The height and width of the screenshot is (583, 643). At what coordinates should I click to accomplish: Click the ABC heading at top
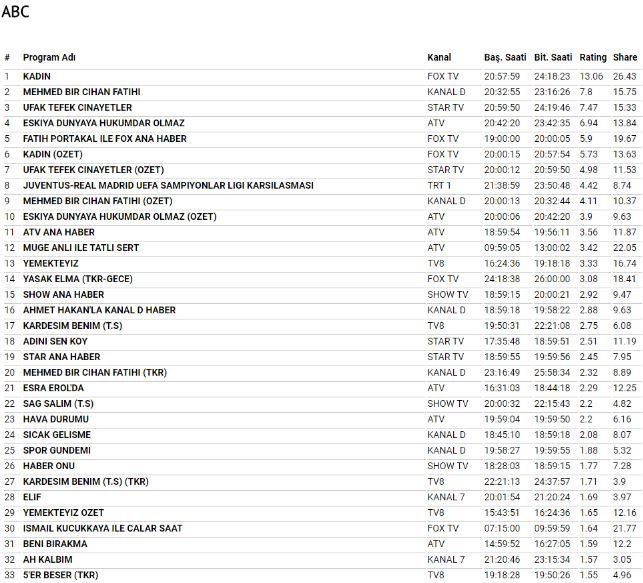(x=16, y=12)
